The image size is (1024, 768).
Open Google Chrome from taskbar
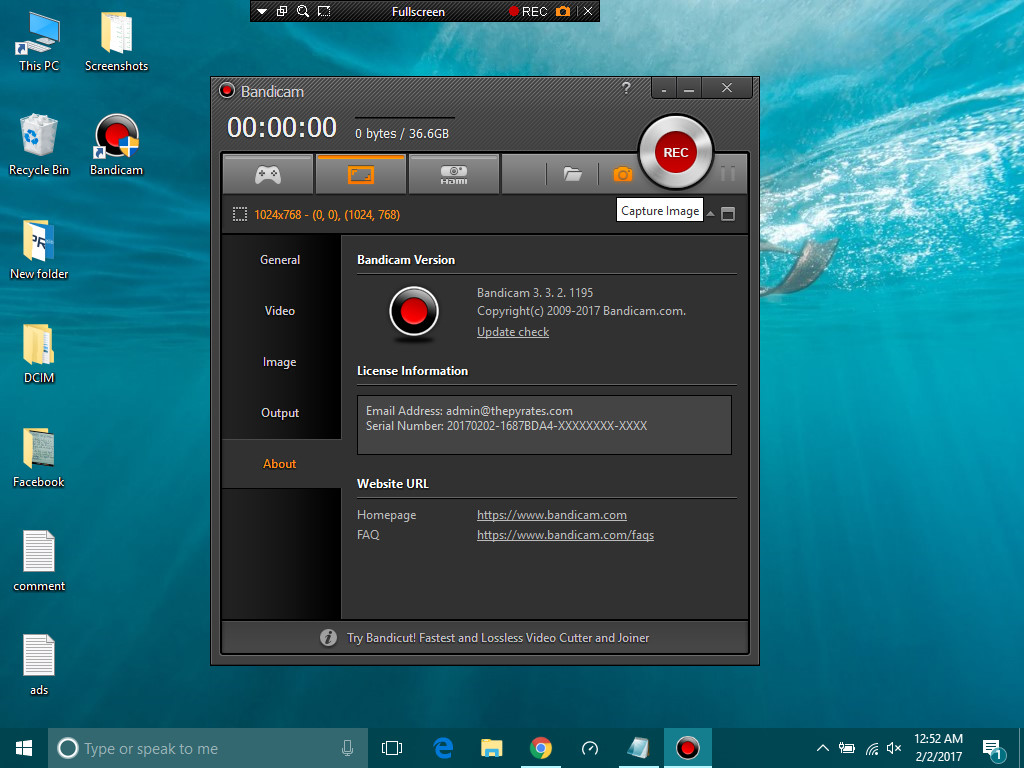541,748
